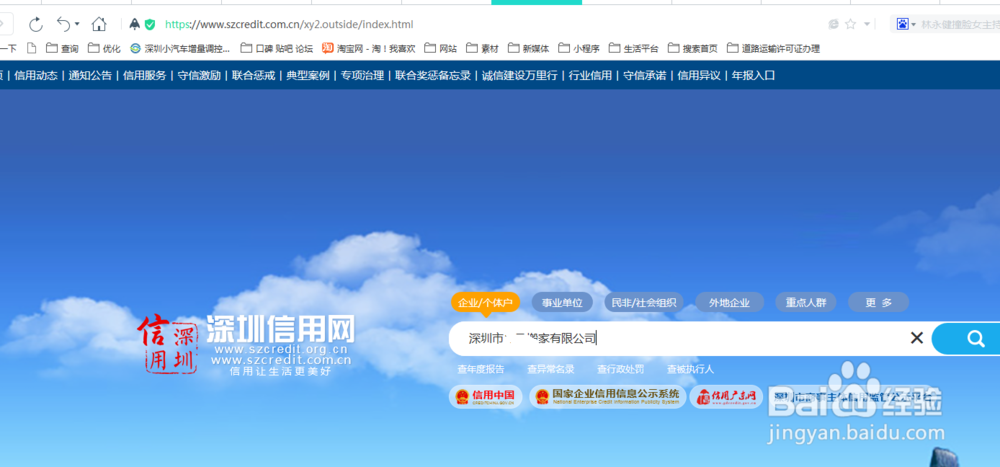Viewport: 1000px width, 467px height.
Task: Open the 素材 bookmark folder
Action: 482,48
